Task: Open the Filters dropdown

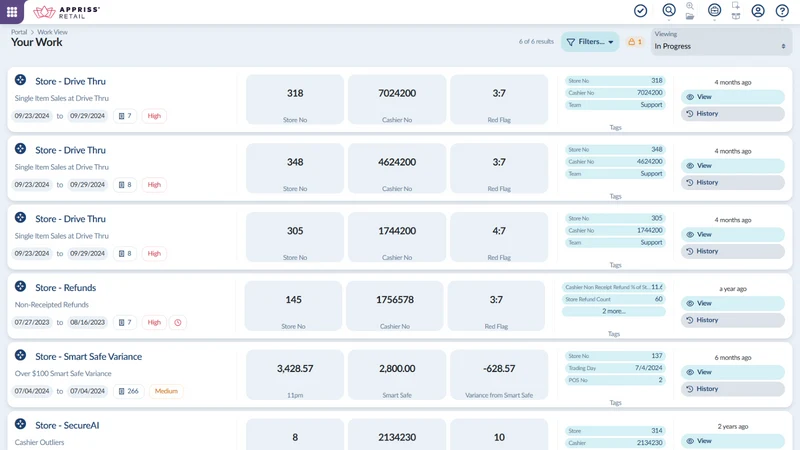Action: 590,42
